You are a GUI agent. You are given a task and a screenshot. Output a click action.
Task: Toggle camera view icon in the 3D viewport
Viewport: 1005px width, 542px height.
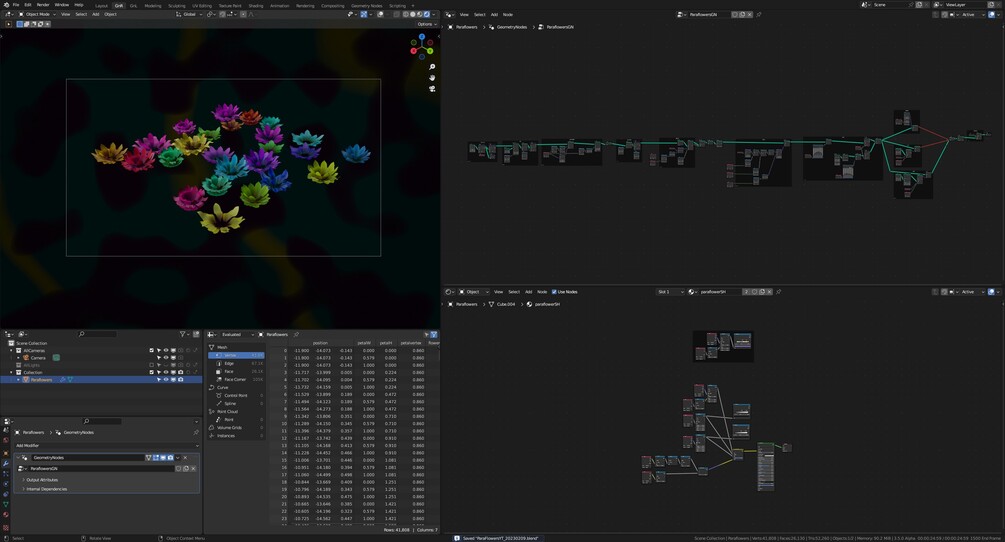[x=432, y=88]
